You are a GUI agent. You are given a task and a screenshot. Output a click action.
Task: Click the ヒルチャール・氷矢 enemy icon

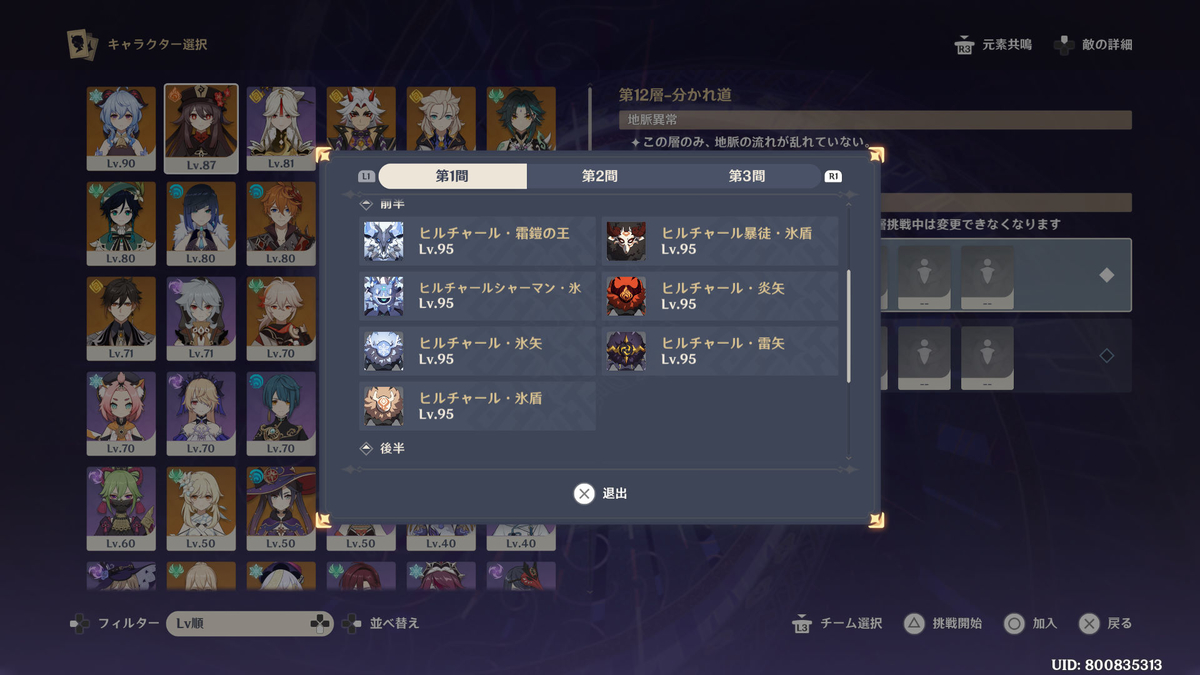tap(384, 351)
